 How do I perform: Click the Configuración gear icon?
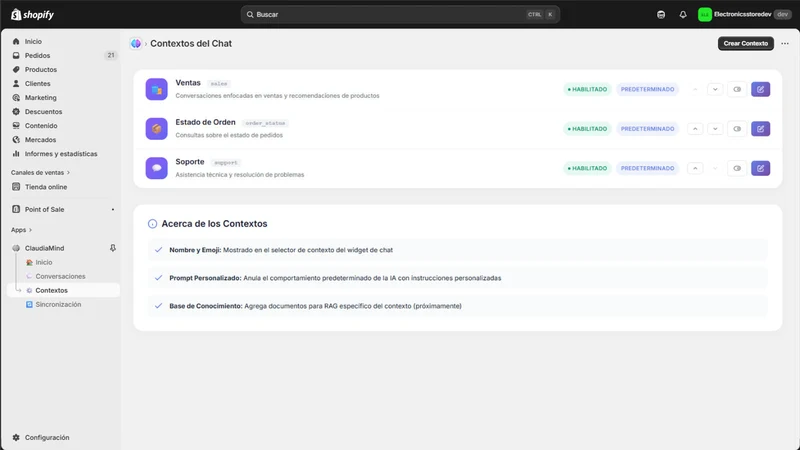[16, 437]
